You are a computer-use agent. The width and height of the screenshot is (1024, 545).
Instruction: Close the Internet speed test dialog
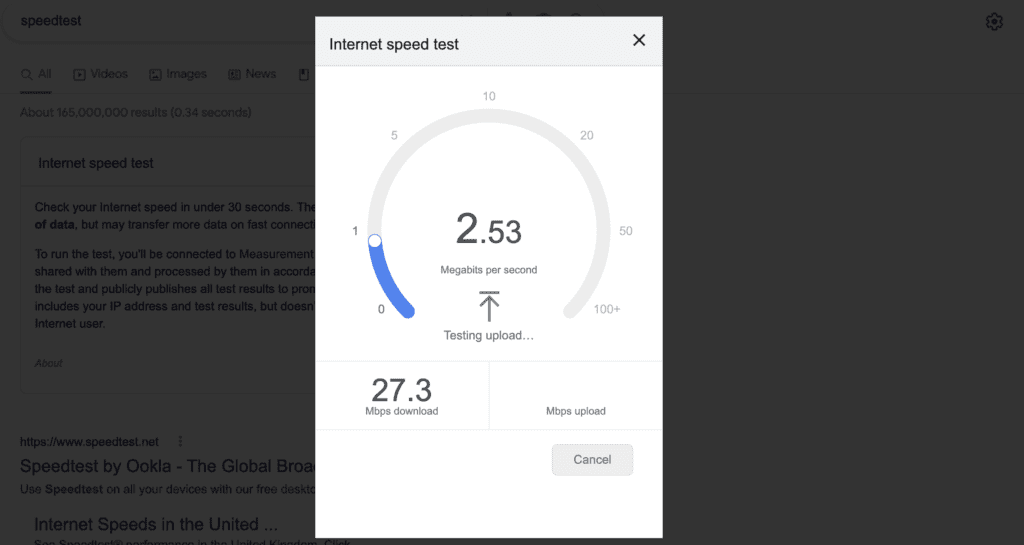pos(639,40)
